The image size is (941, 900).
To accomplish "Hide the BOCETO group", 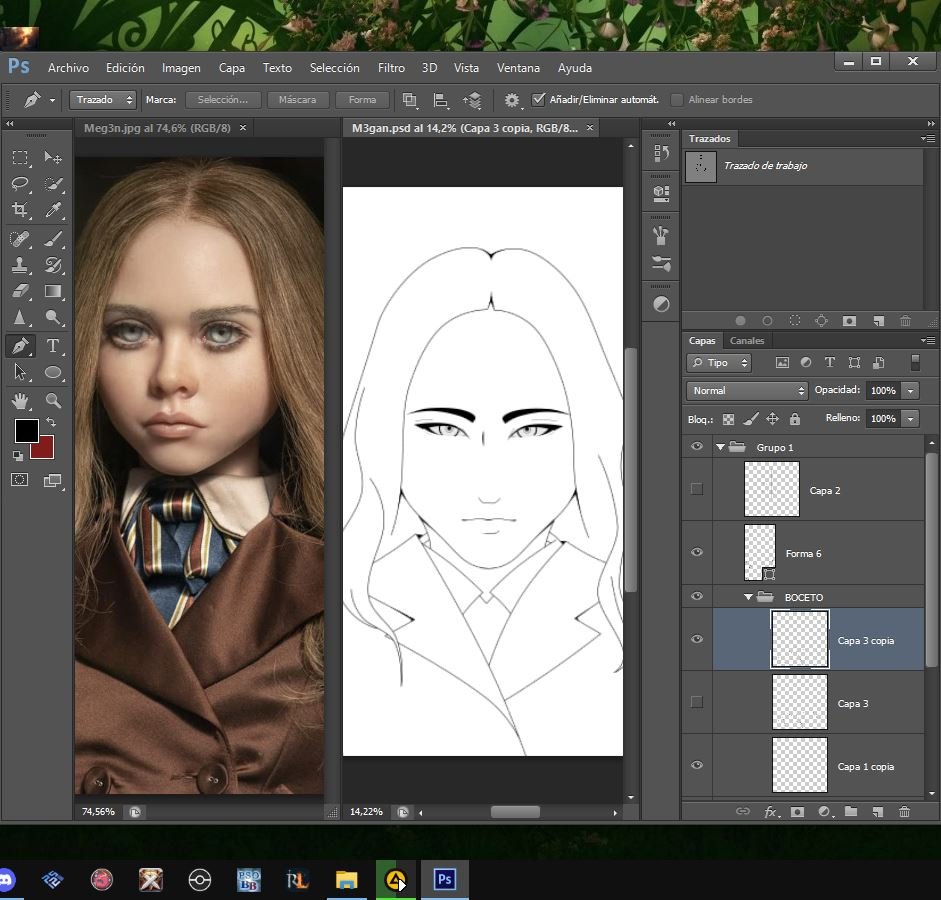I will pyautogui.click(x=697, y=596).
